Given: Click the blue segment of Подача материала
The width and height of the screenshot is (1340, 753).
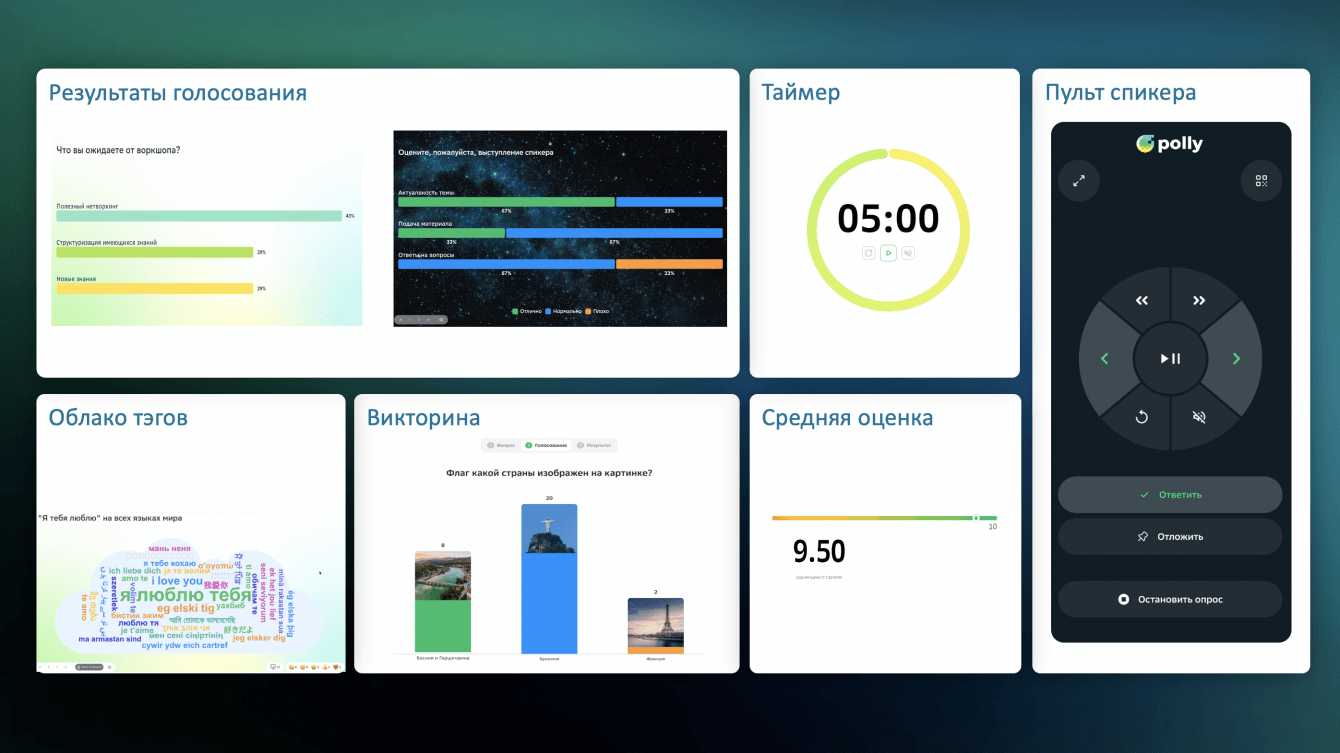Looking at the screenshot, I should pos(614,233).
